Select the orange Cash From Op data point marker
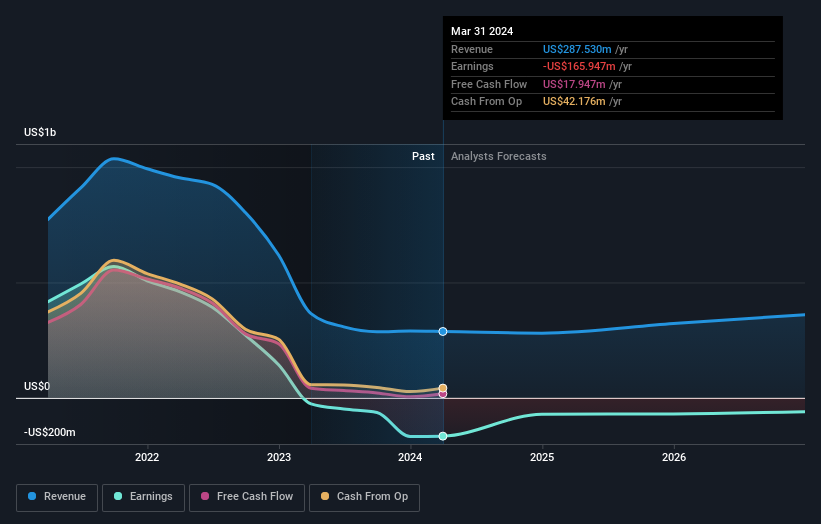 443,388
